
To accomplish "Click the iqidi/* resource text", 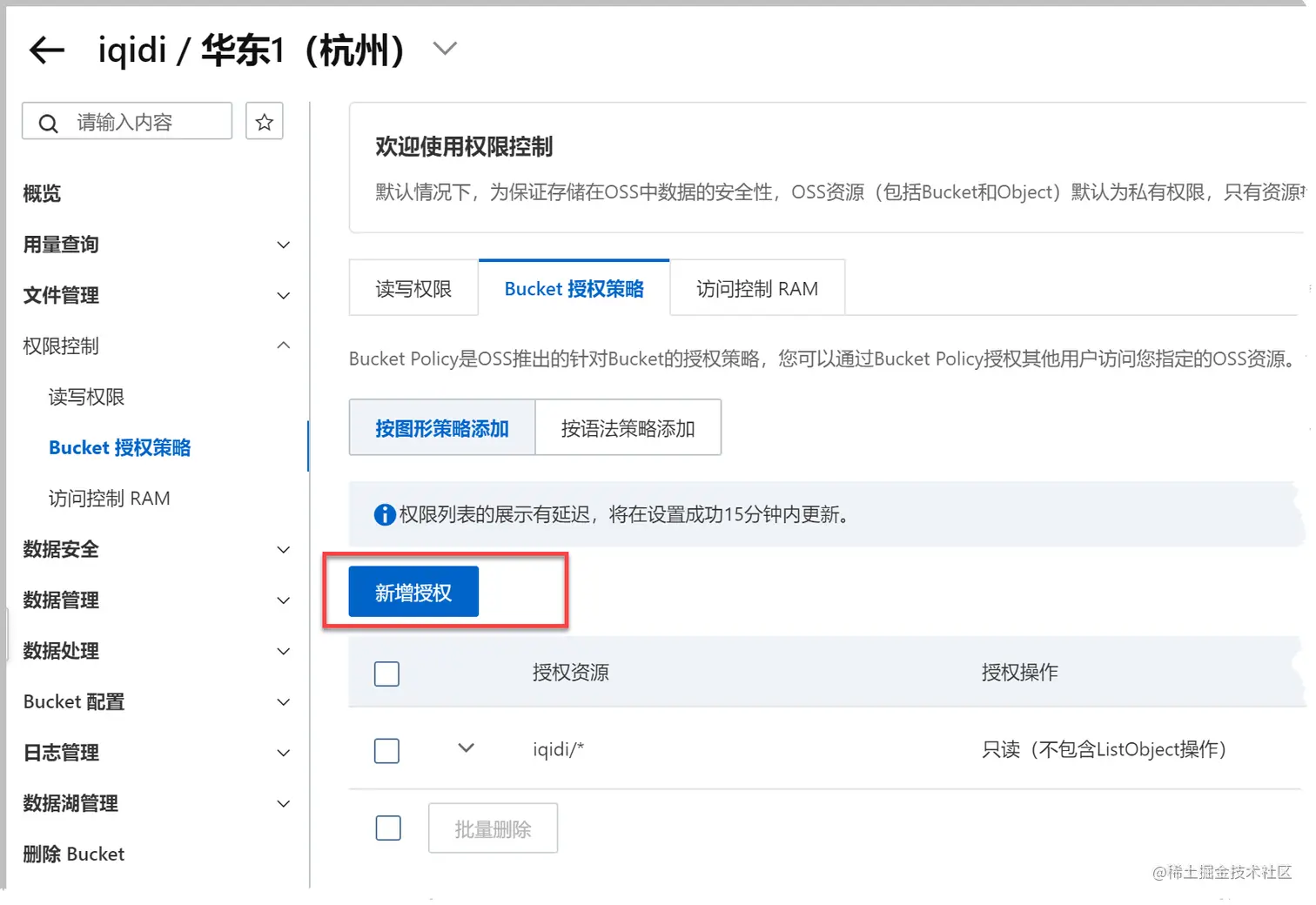I will pos(558,749).
